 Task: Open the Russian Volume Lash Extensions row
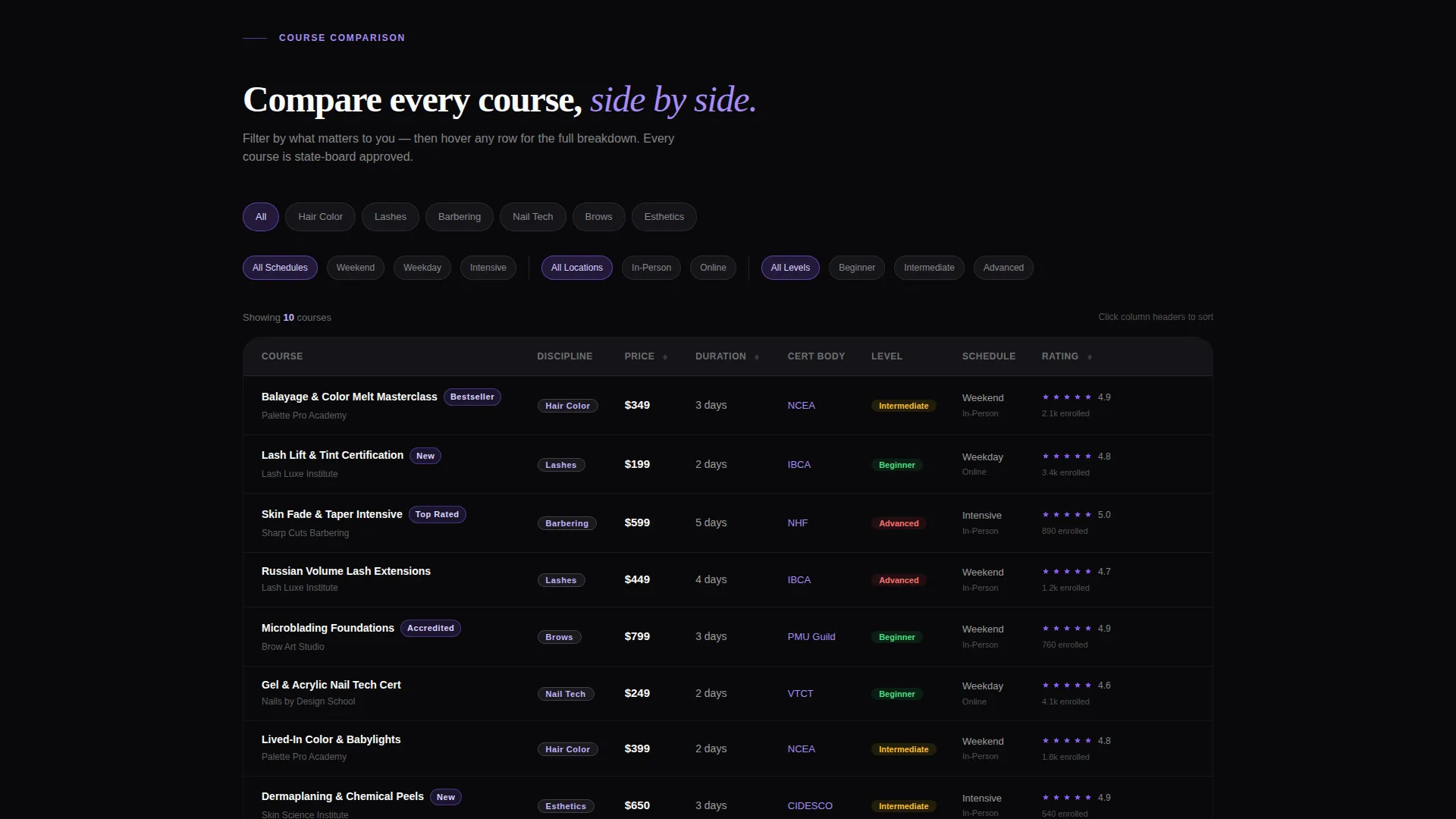pyautogui.click(x=727, y=579)
